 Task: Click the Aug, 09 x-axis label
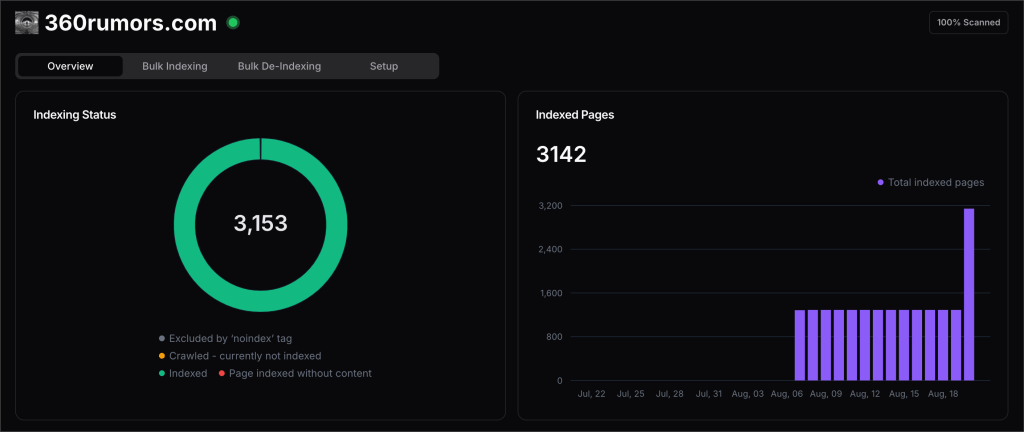825,394
